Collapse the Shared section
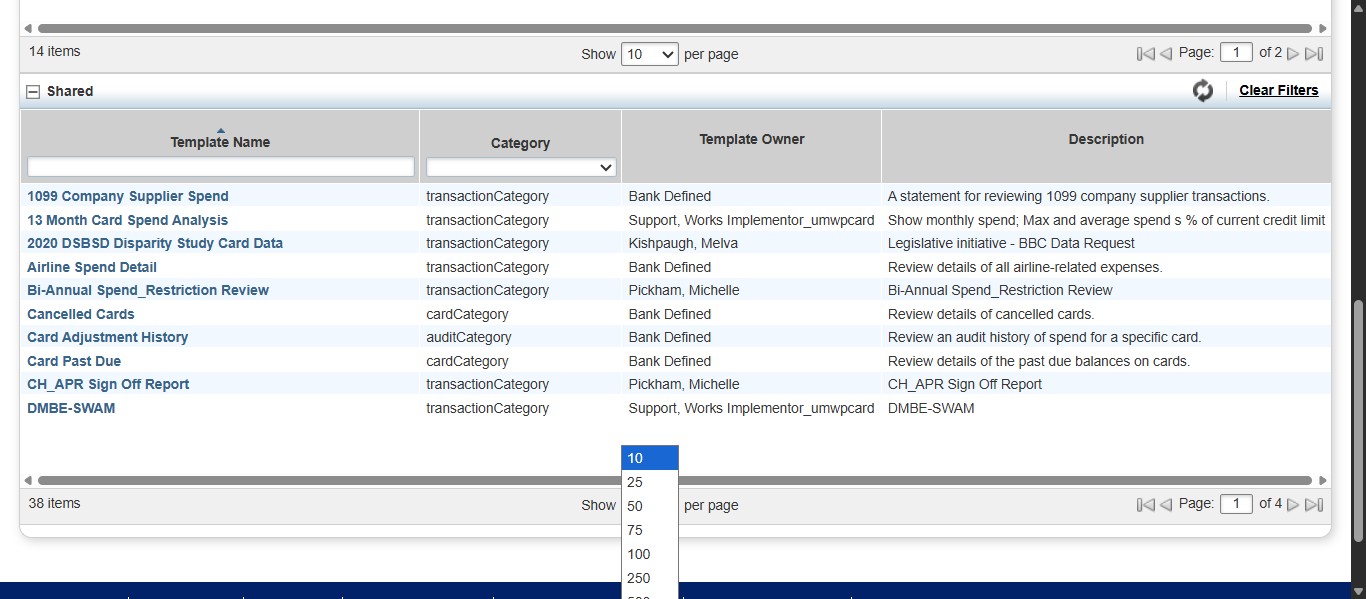 point(33,90)
